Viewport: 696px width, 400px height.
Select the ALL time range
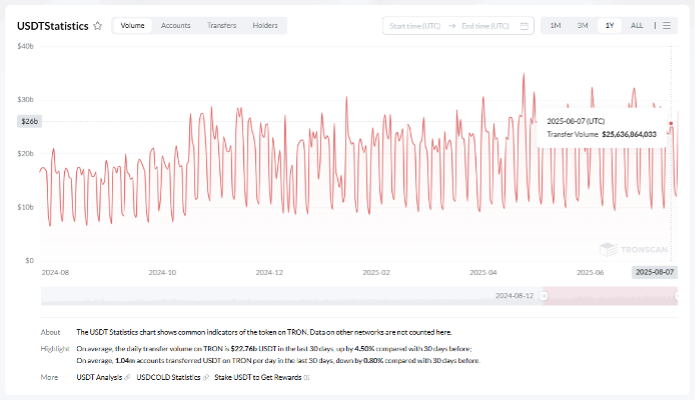tap(637, 26)
